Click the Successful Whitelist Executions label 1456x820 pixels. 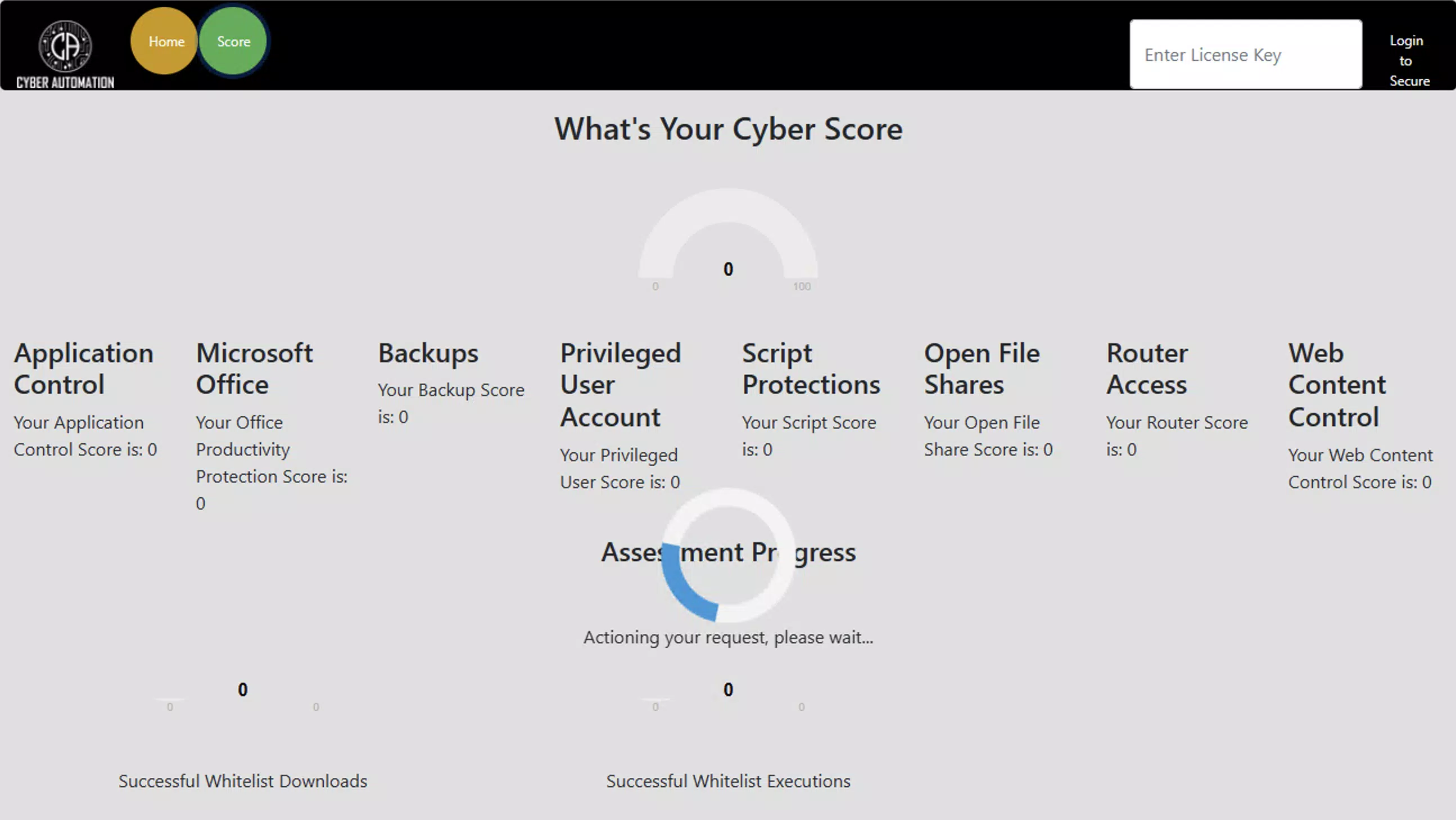coord(728,781)
